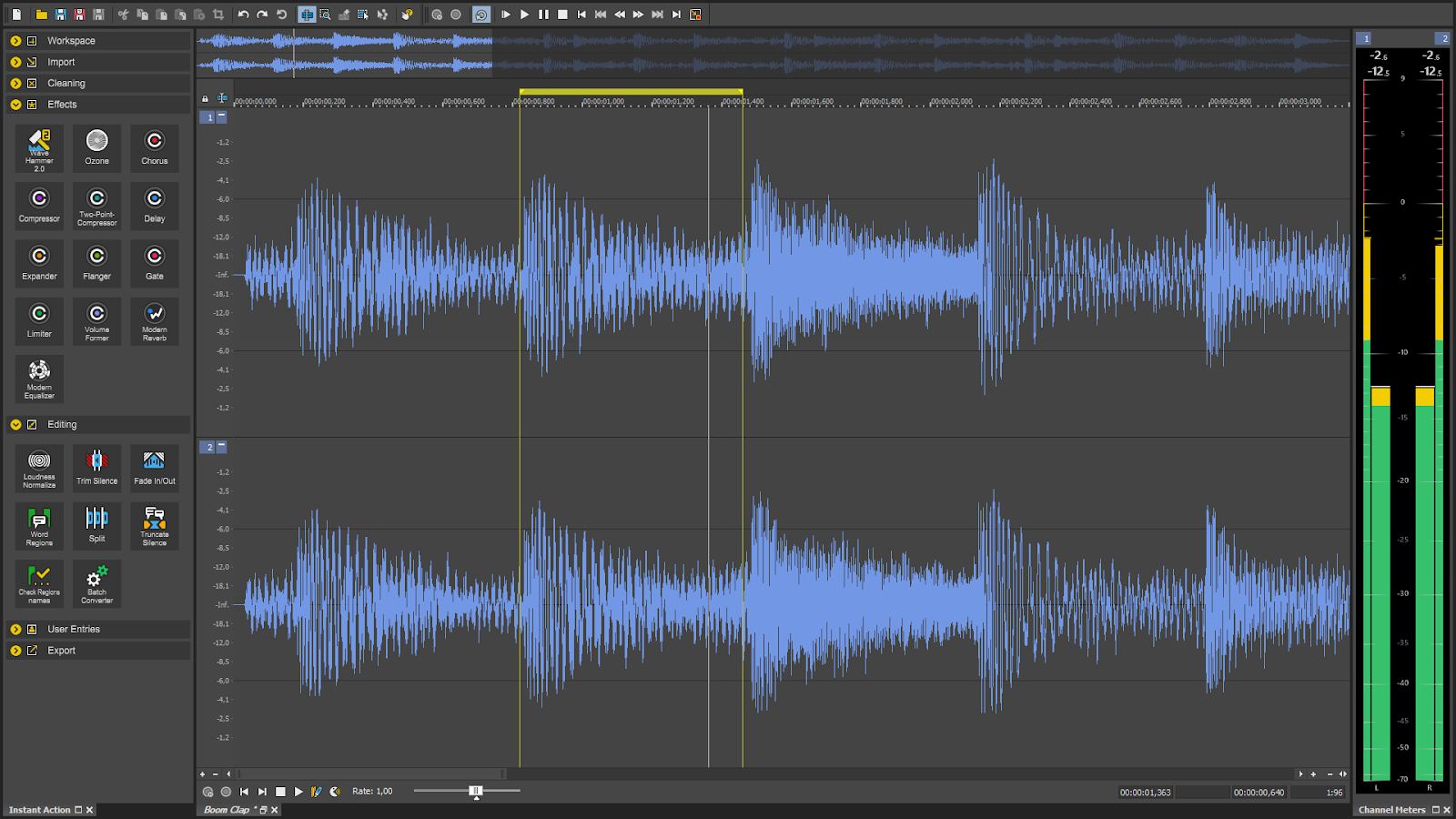1456x819 pixels.
Task: Open the Flanger effect
Action: click(96, 263)
